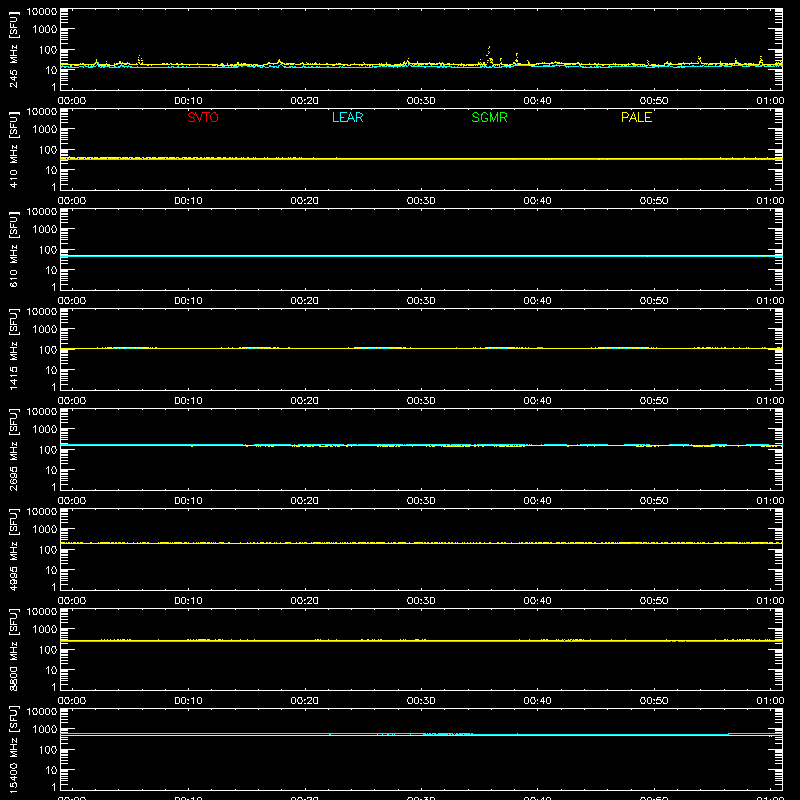The height and width of the screenshot is (800, 800).
Task: Click the 00:20 time label under 1415 MHz plot
Action: coord(305,401)
